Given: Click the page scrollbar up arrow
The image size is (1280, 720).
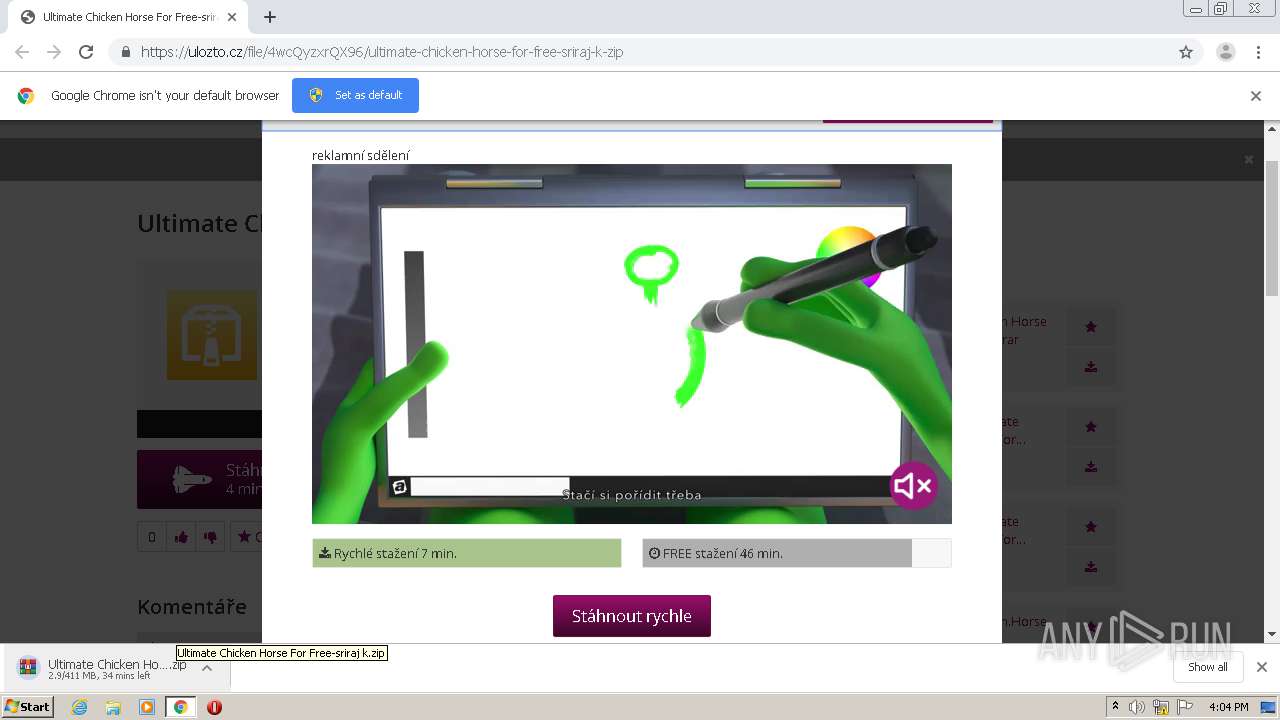Looking at the screenshot, I should [x=1272, y=129].
